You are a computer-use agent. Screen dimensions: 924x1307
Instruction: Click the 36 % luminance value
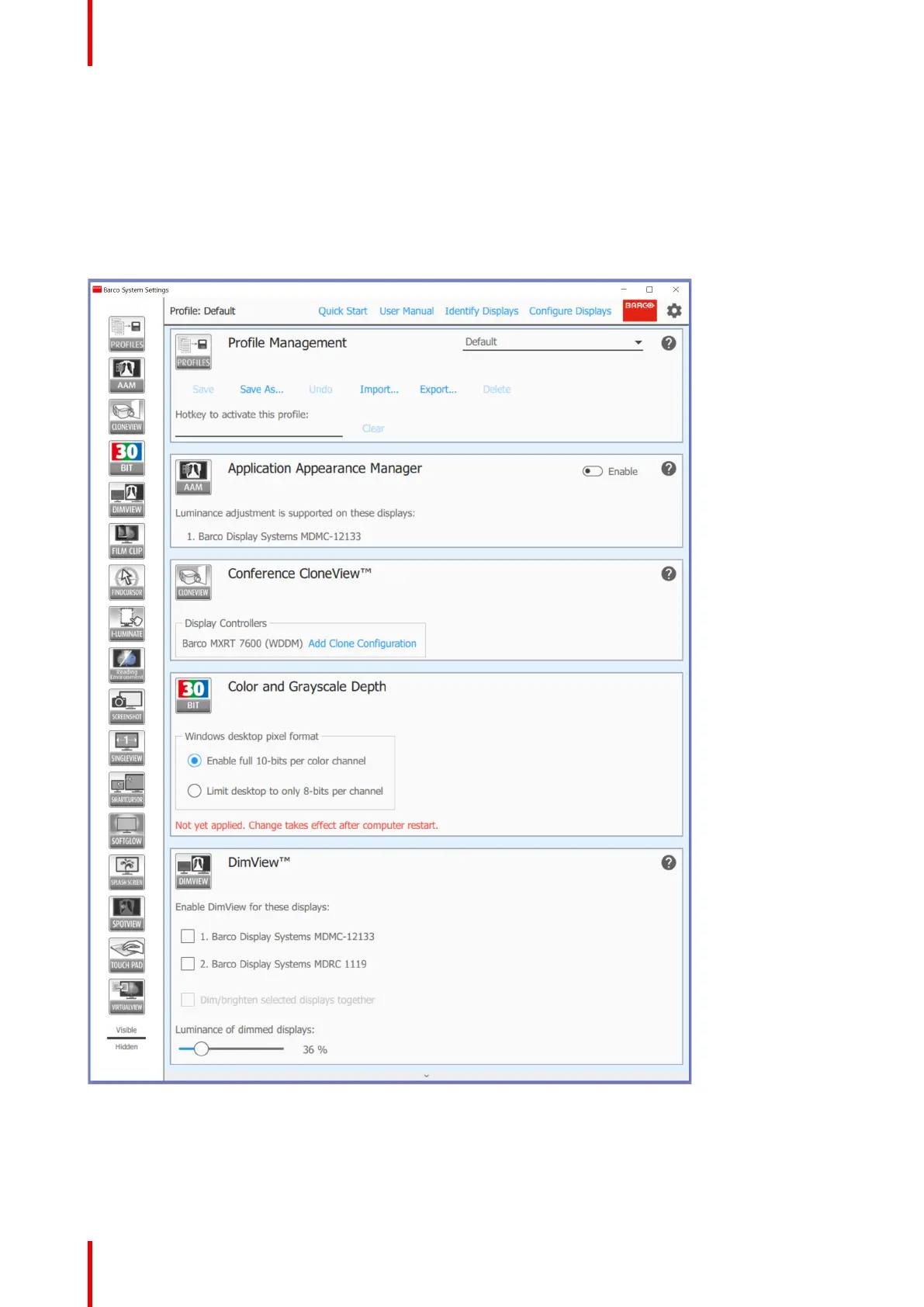(x=315, y=1049)
